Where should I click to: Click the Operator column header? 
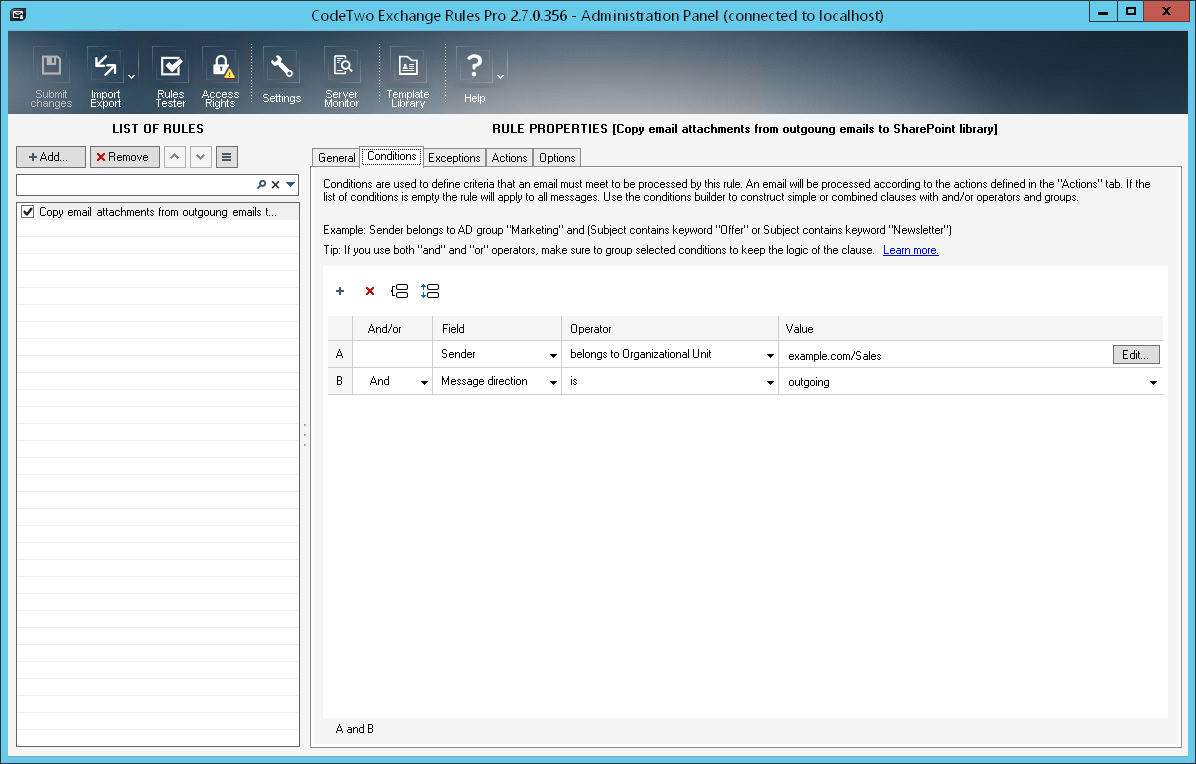coord(670,329)
